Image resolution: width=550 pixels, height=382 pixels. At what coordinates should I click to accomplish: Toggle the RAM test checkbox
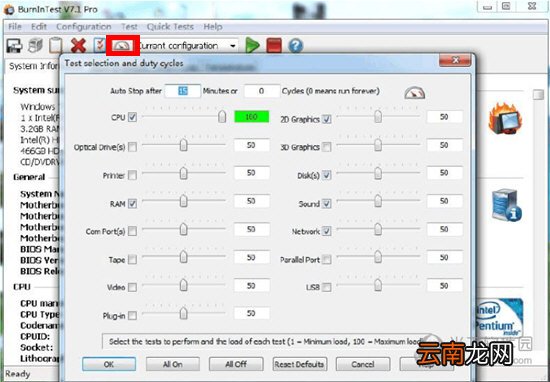tap(132, 203)
